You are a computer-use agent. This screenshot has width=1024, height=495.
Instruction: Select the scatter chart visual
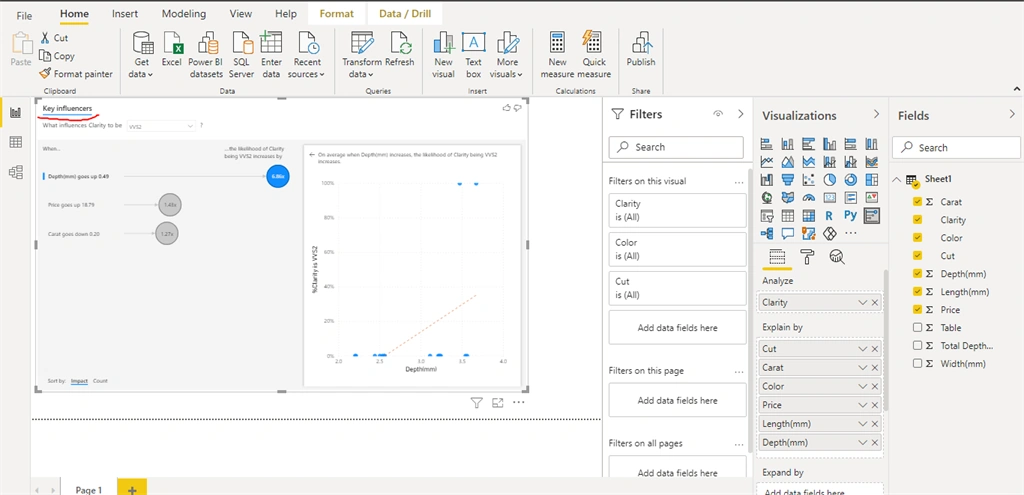[809, 179]
